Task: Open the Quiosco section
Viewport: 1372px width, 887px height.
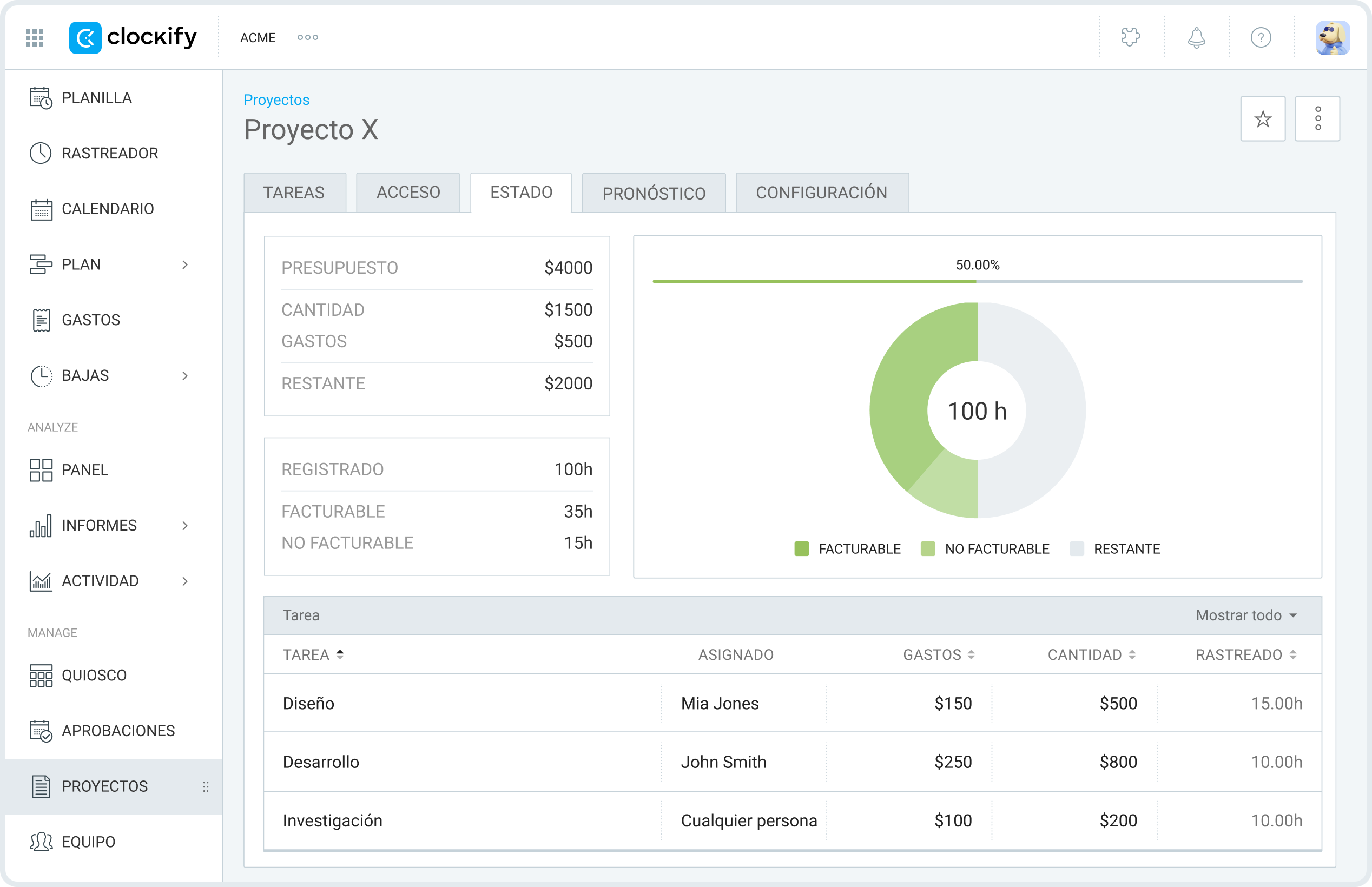Action: (94, 675)
